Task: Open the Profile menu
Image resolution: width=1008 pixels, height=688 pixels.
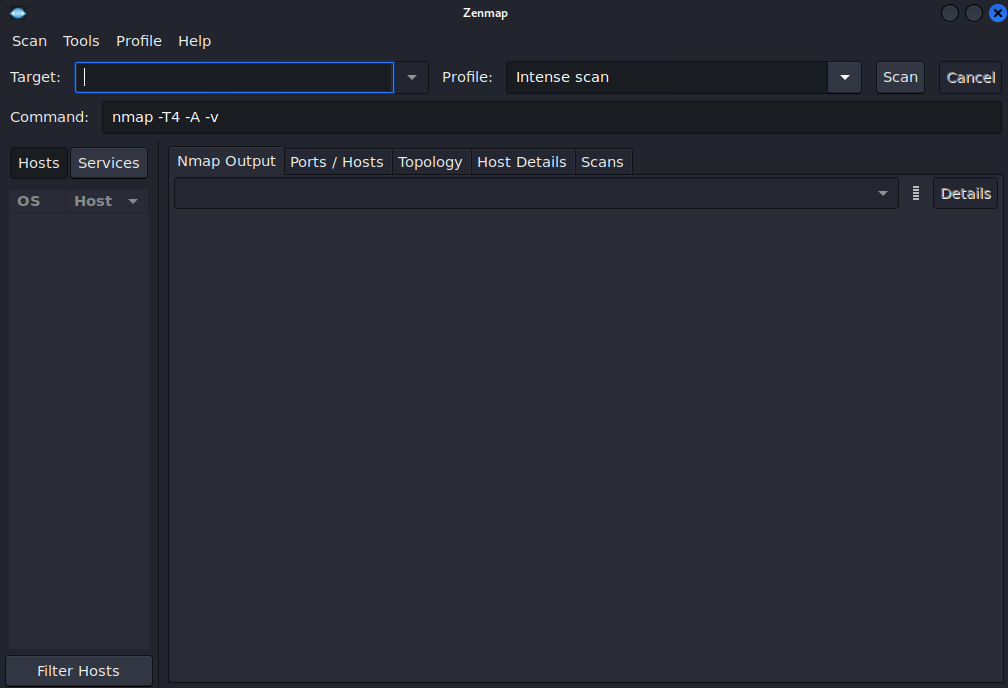Action: coord(139,41)
